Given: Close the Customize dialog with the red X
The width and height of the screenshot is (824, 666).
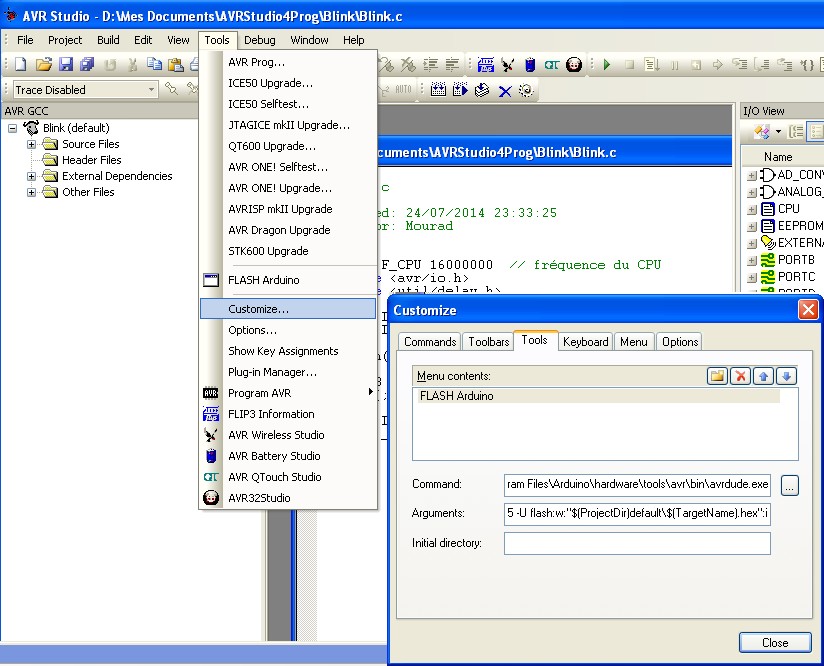Looking at the screenshot, I should coord(808,310).
